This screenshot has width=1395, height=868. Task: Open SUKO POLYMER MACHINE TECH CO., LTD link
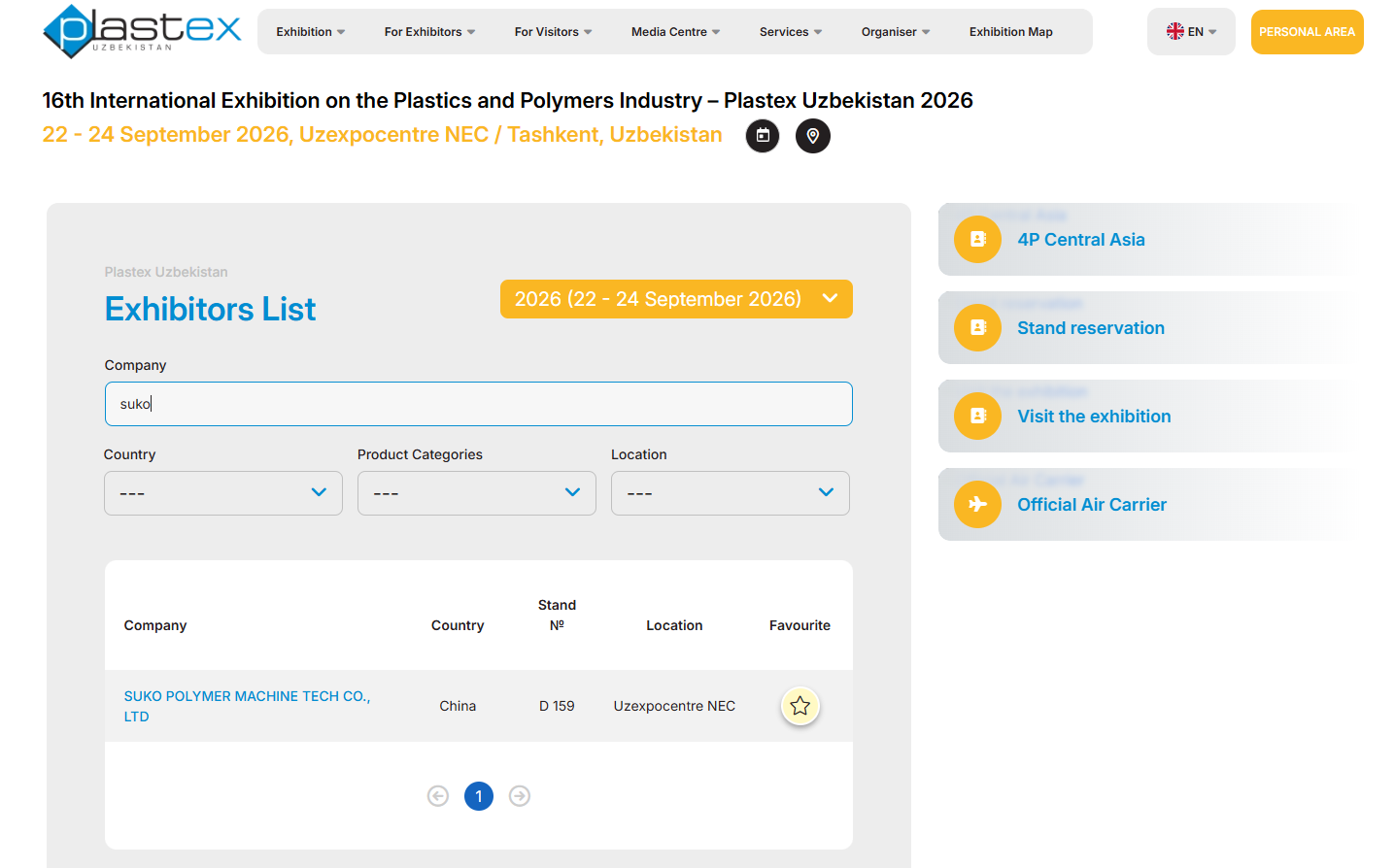[247, 706]
